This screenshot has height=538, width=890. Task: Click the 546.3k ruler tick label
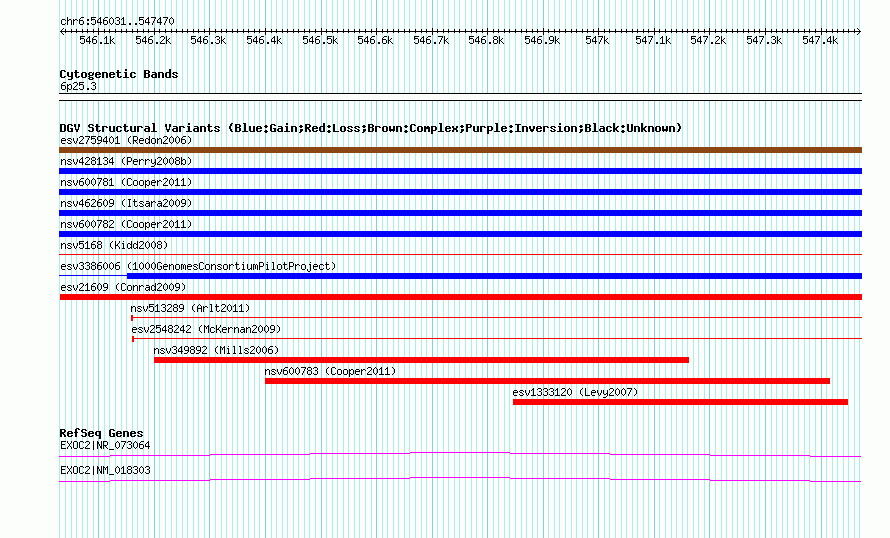[x=208, y=40]
